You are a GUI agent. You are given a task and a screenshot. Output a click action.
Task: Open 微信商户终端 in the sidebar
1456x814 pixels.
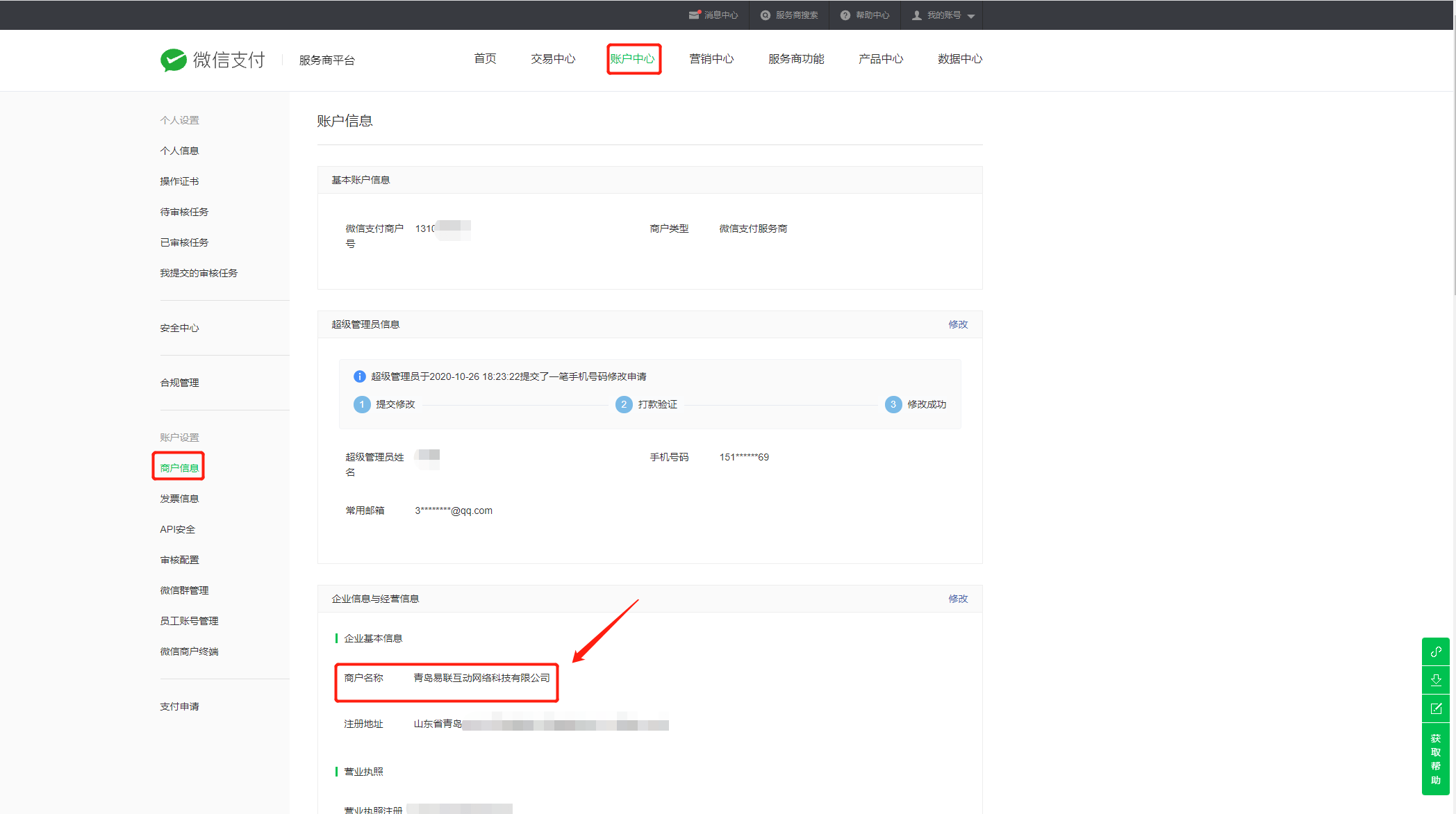(189, 651)
